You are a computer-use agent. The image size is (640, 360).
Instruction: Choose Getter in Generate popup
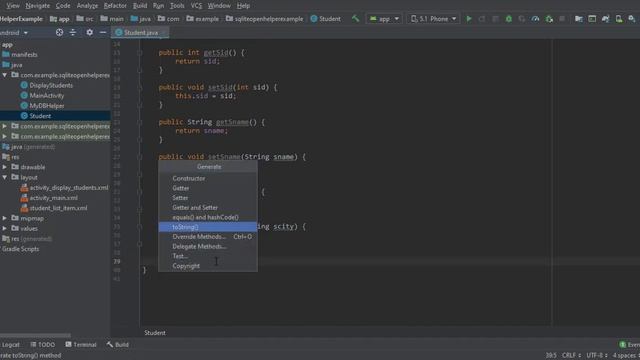(x=208, y=188)
